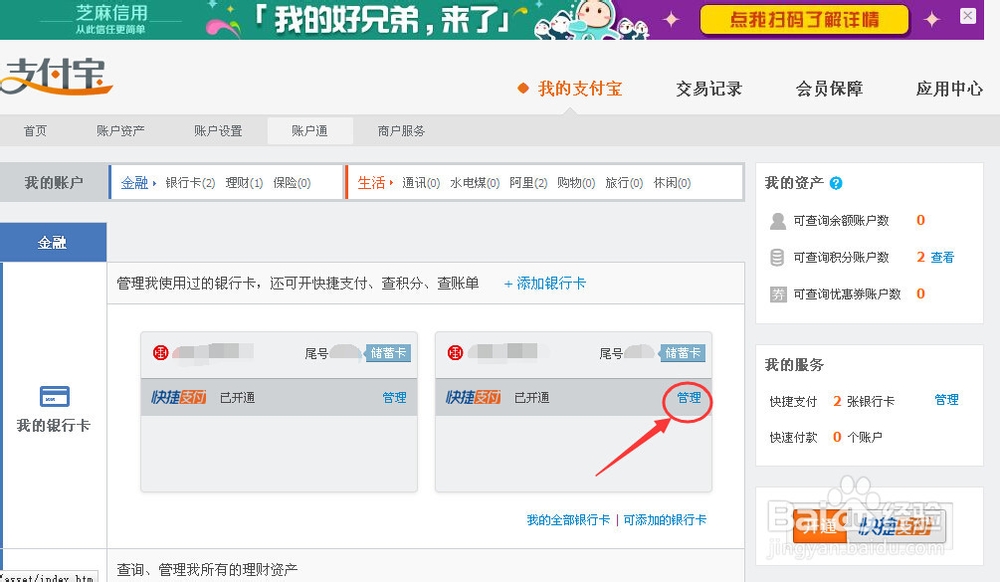Open 会员保障 navigation item
The image size is (1000, 582).
829,89
